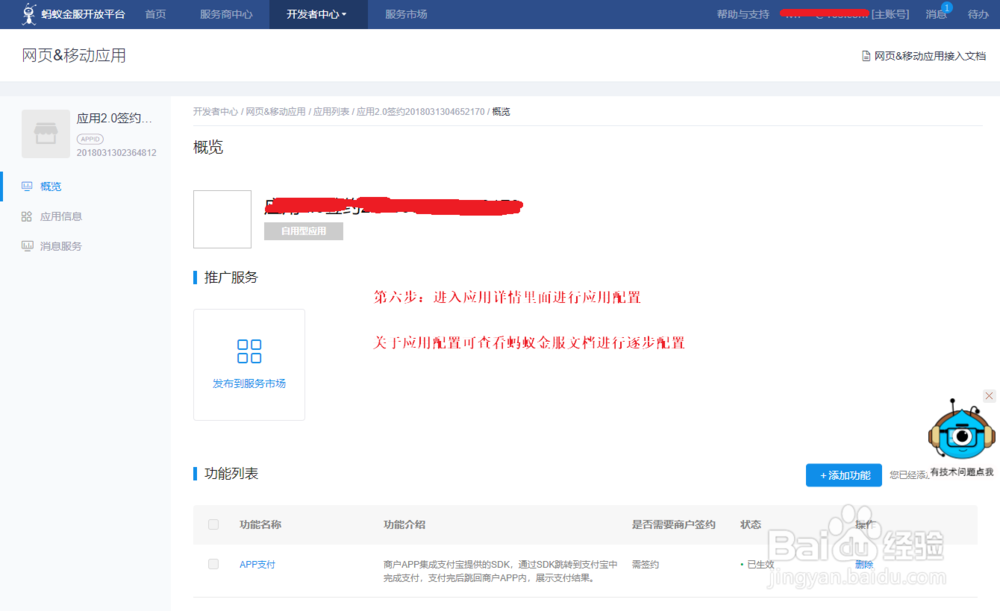
Task: Click the 是否需要商户签约 column header
Action: (673, 524)
